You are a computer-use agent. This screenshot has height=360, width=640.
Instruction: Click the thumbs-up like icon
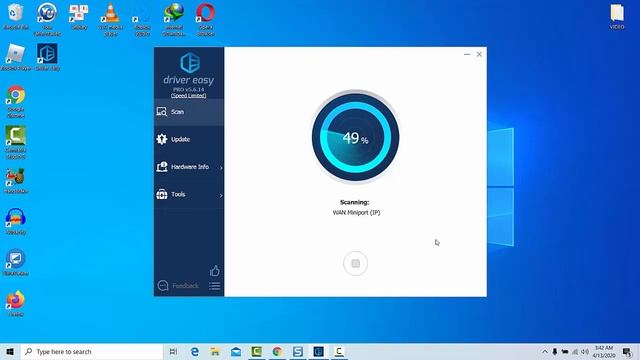[x=215, y=271]
